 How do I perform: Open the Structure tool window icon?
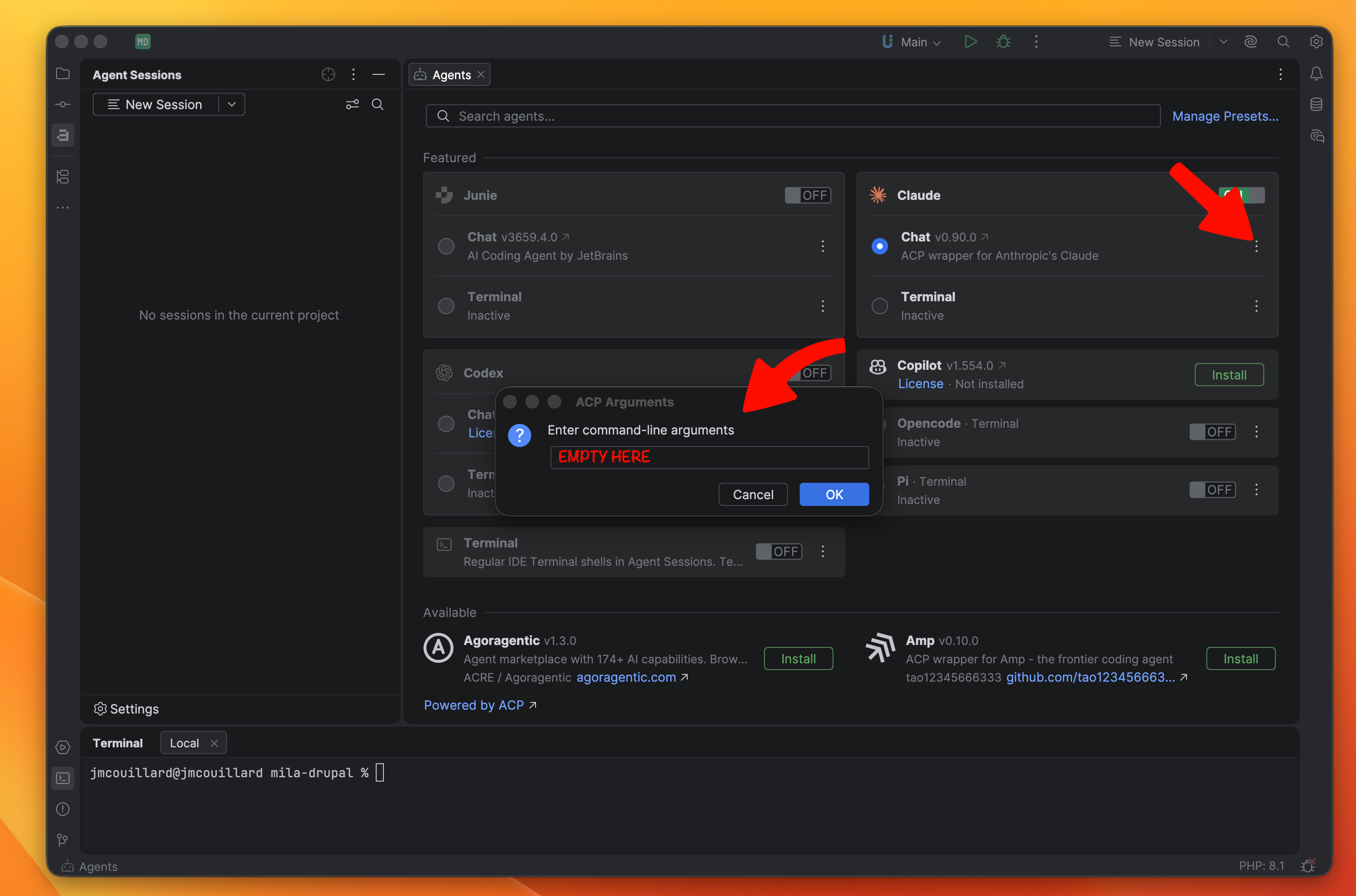pos(63,177)
